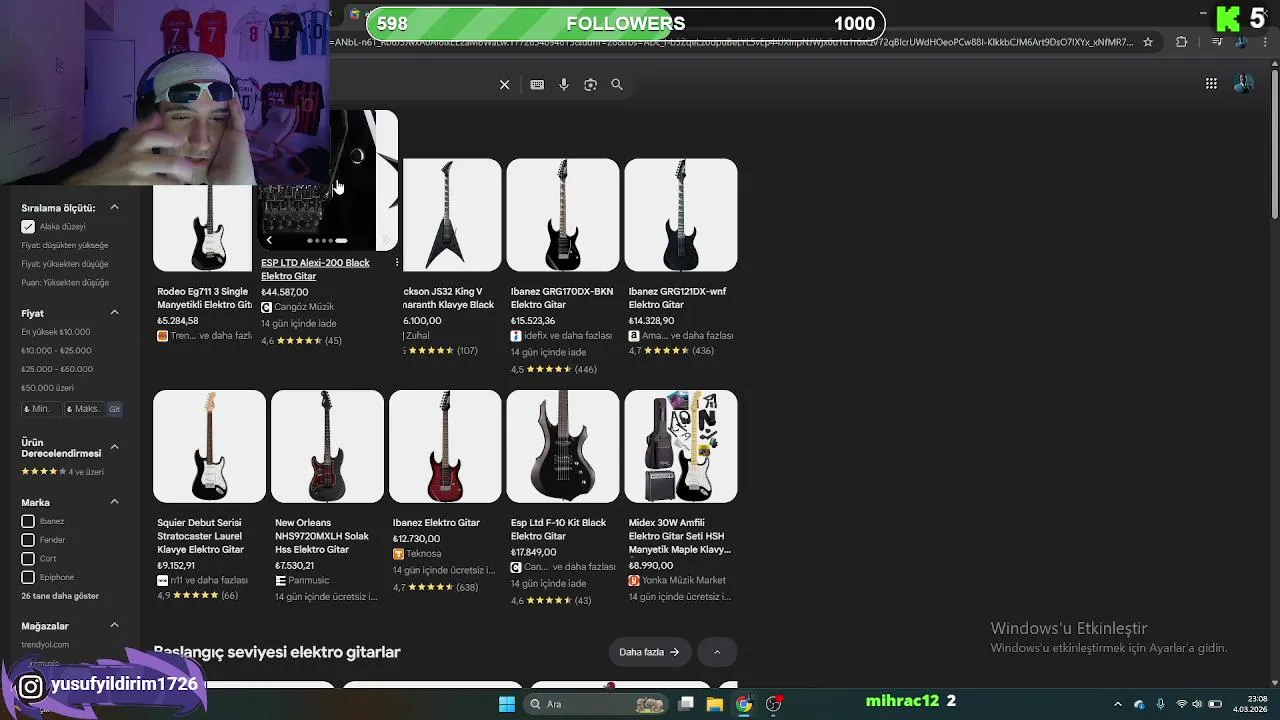This screenshot has width=1280, height=720.
Task: Collapse the Mağazalar filter section
Action: coord(114,626)
